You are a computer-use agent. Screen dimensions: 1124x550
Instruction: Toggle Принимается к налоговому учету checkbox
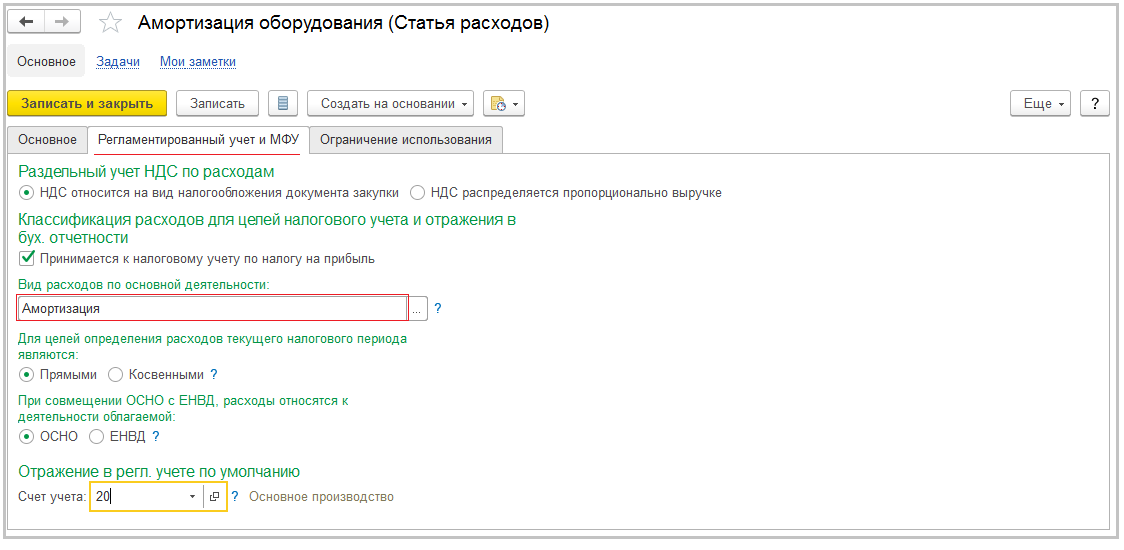point(27,258)
